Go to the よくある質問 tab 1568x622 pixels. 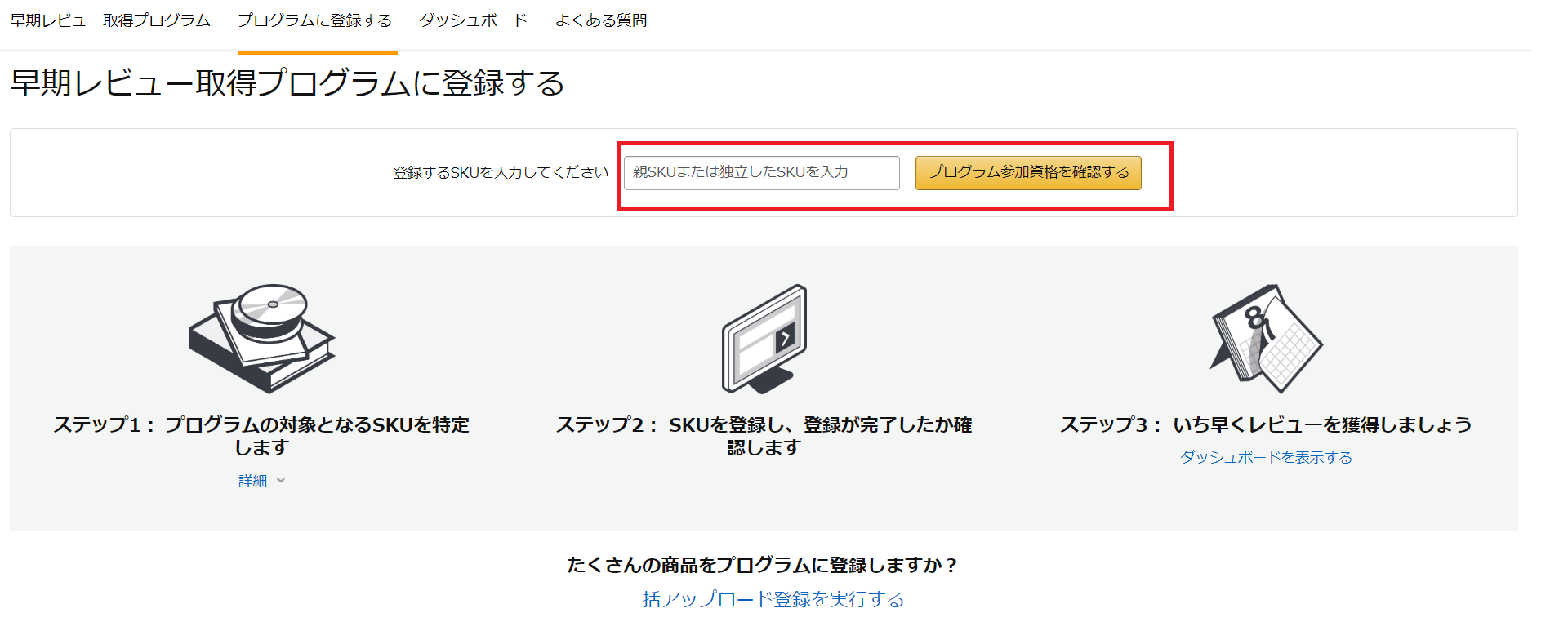click(x=601, y=20)
